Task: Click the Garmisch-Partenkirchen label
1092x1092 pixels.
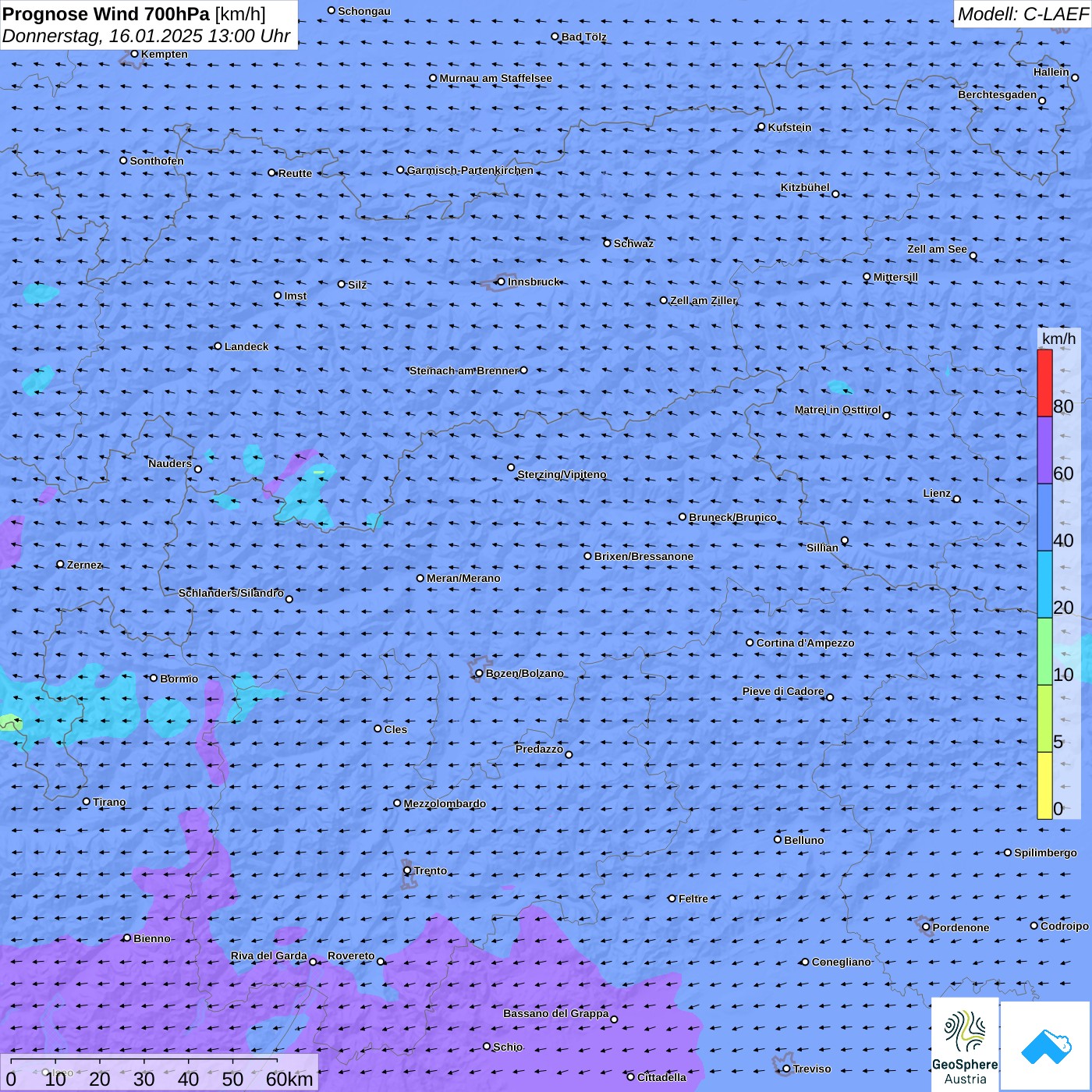Action: pyautogui.click(x=470, y=170)
